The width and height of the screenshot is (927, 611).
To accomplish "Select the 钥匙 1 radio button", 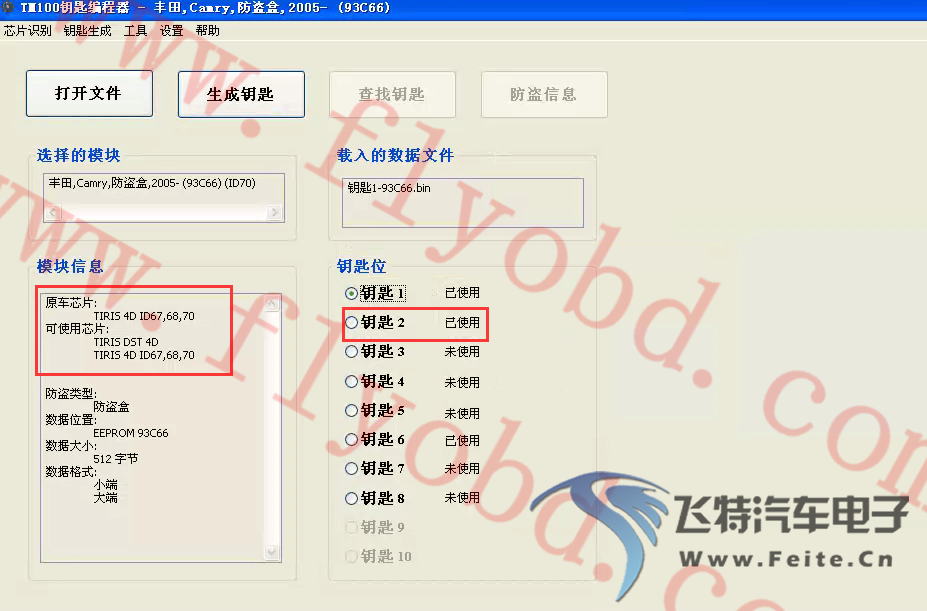I will click(x=351, y=293).
